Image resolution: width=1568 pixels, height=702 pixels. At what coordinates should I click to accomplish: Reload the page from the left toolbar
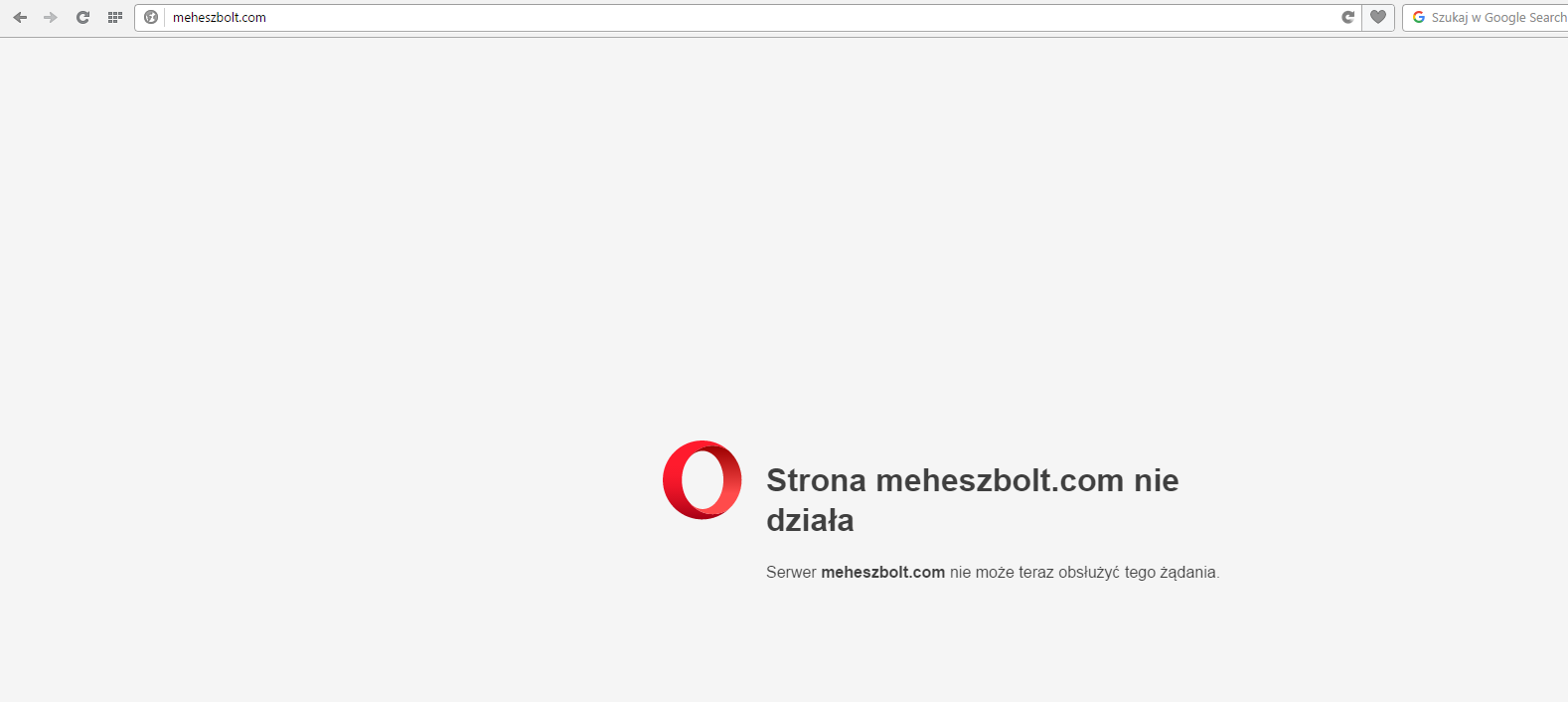pos(82,17)
